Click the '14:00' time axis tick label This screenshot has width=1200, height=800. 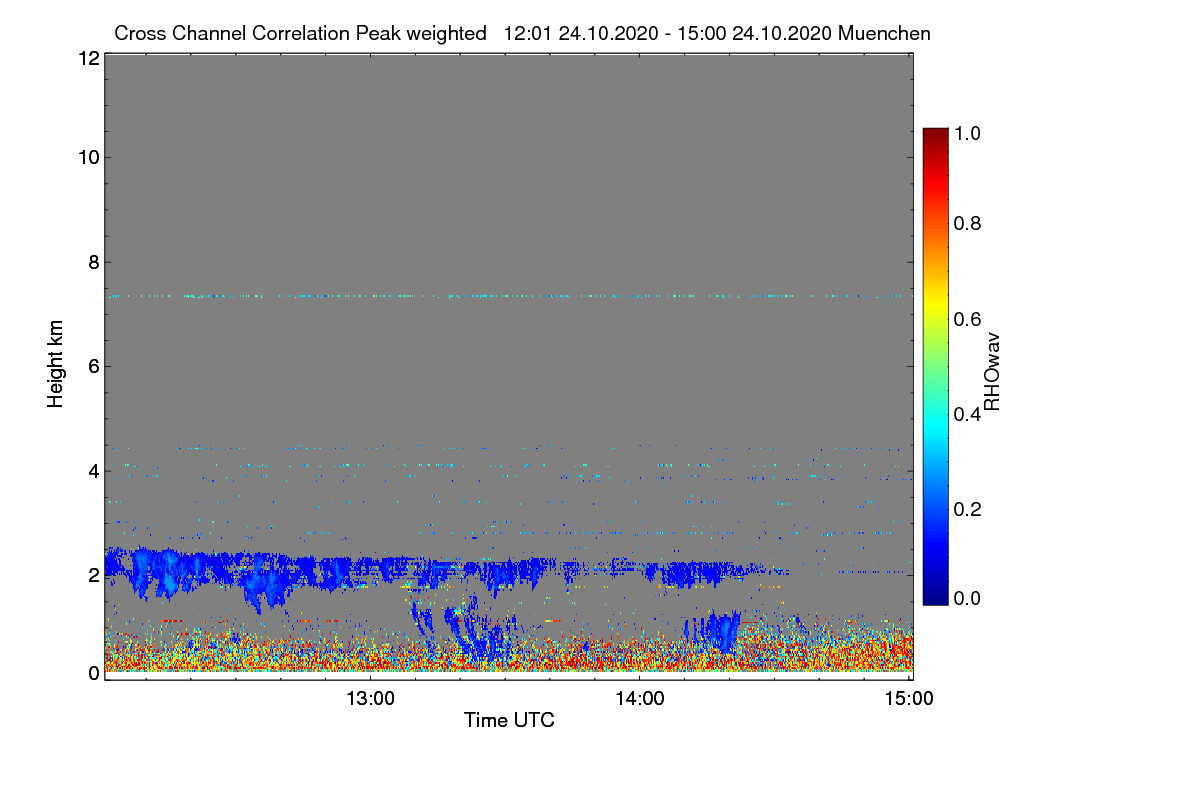click(x=640, y=698)
